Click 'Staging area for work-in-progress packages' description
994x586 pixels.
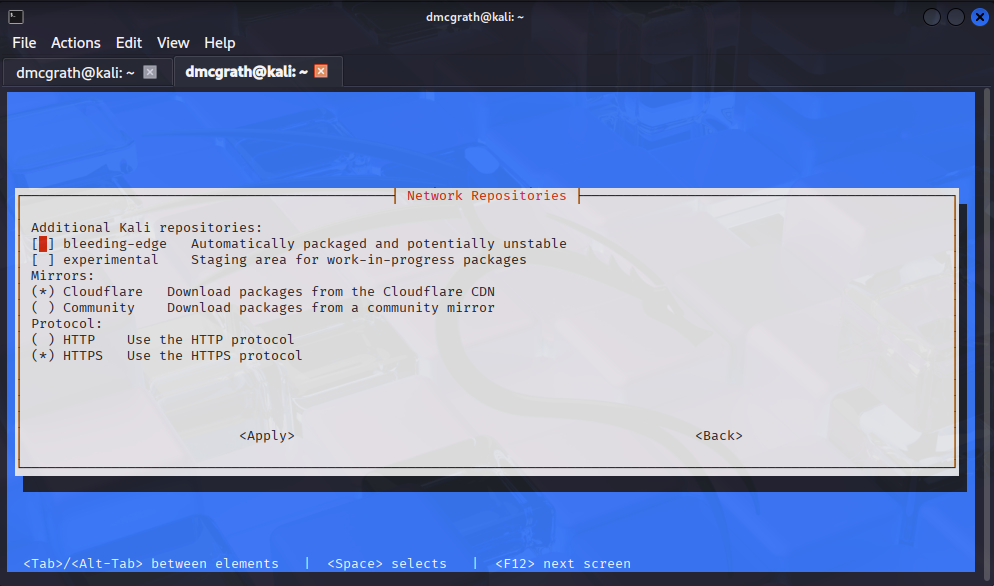(359, 260)
